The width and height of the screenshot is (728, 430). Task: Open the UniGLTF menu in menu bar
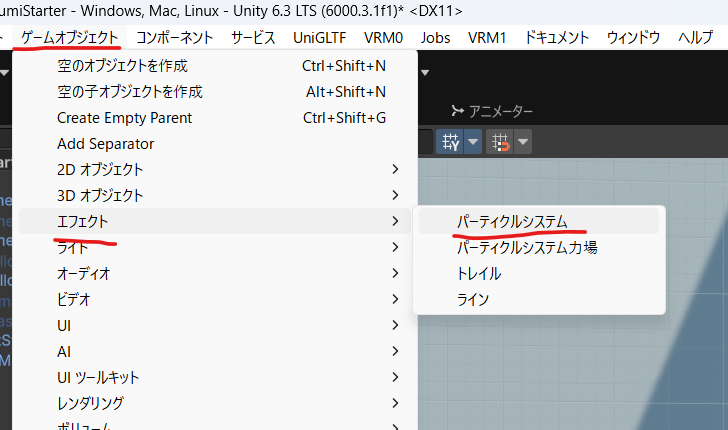(x=316, y=38)
